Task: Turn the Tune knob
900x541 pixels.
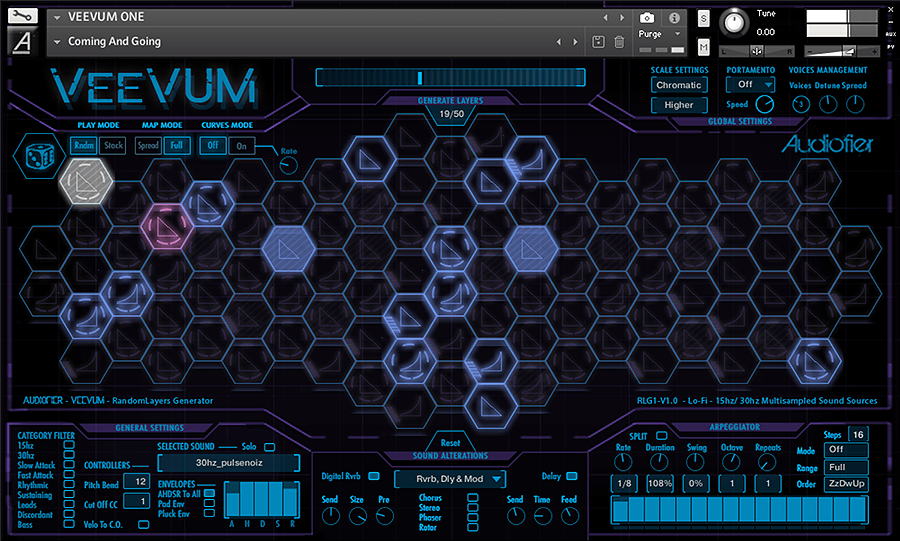Action: (x=734, y=23)
